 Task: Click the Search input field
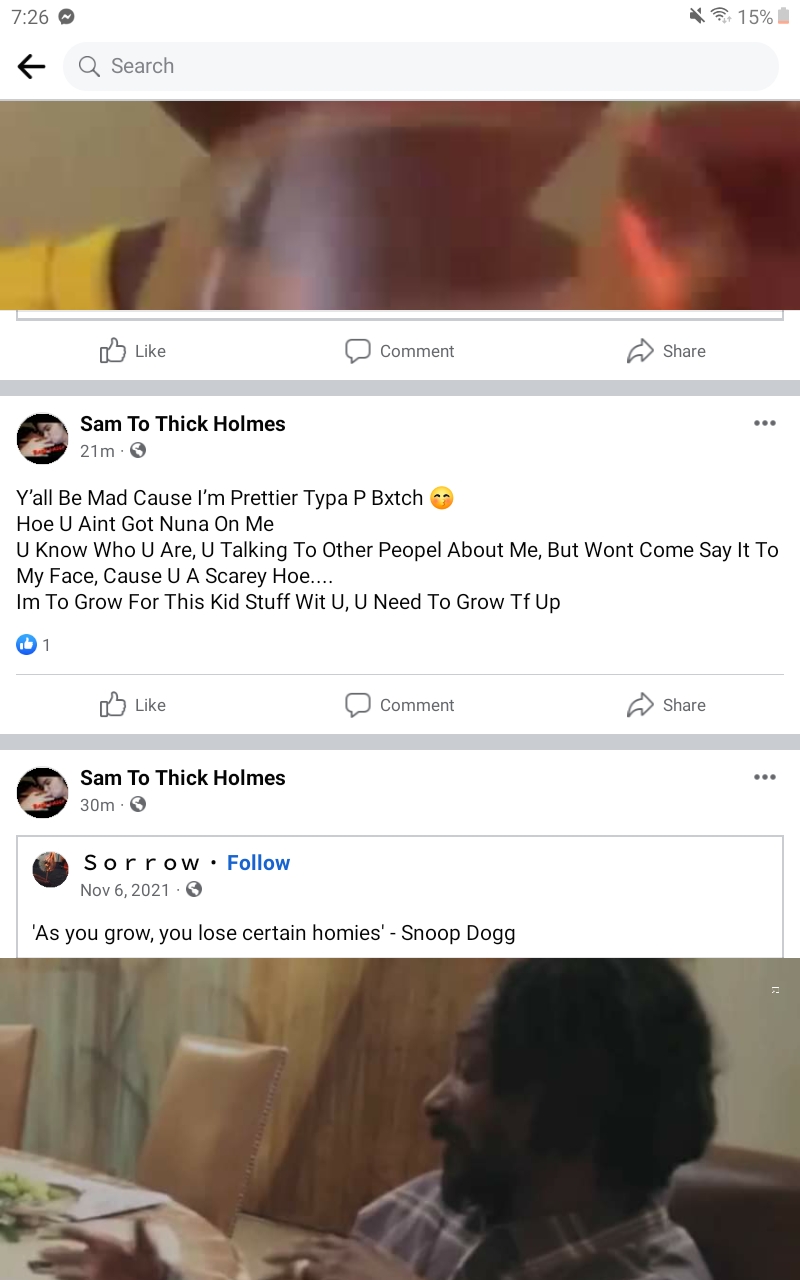[x=421, y=67]
